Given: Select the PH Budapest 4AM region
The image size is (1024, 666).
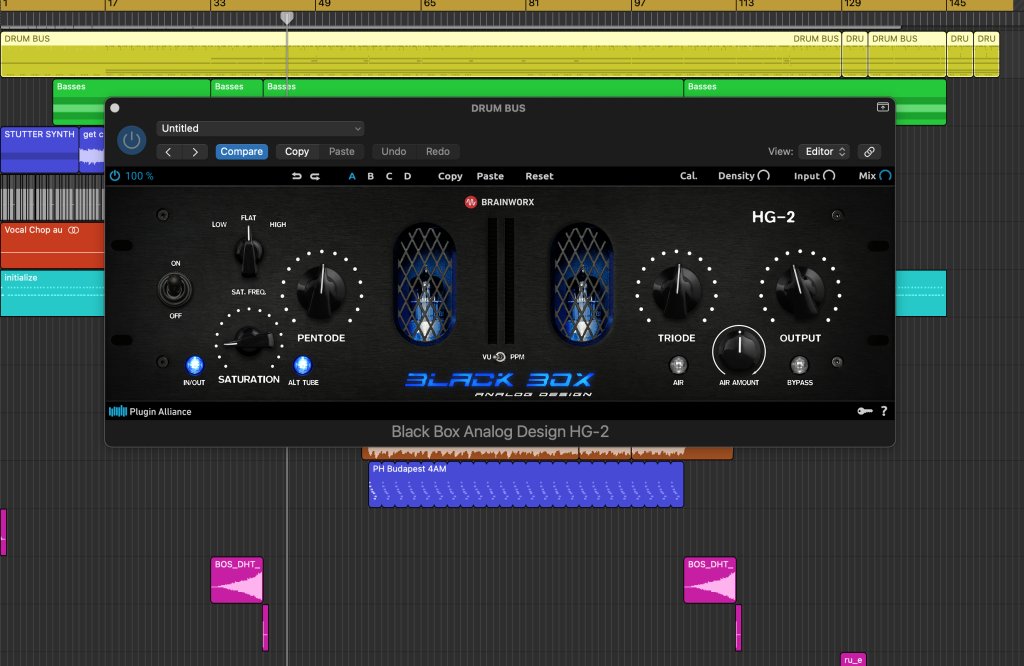Looking at the screenshot, I should tap(526, 484).
